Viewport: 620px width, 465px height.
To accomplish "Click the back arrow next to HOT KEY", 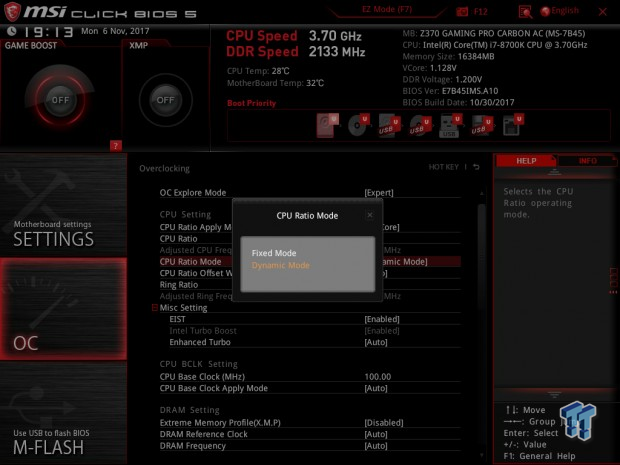I will tap(476, 167).
